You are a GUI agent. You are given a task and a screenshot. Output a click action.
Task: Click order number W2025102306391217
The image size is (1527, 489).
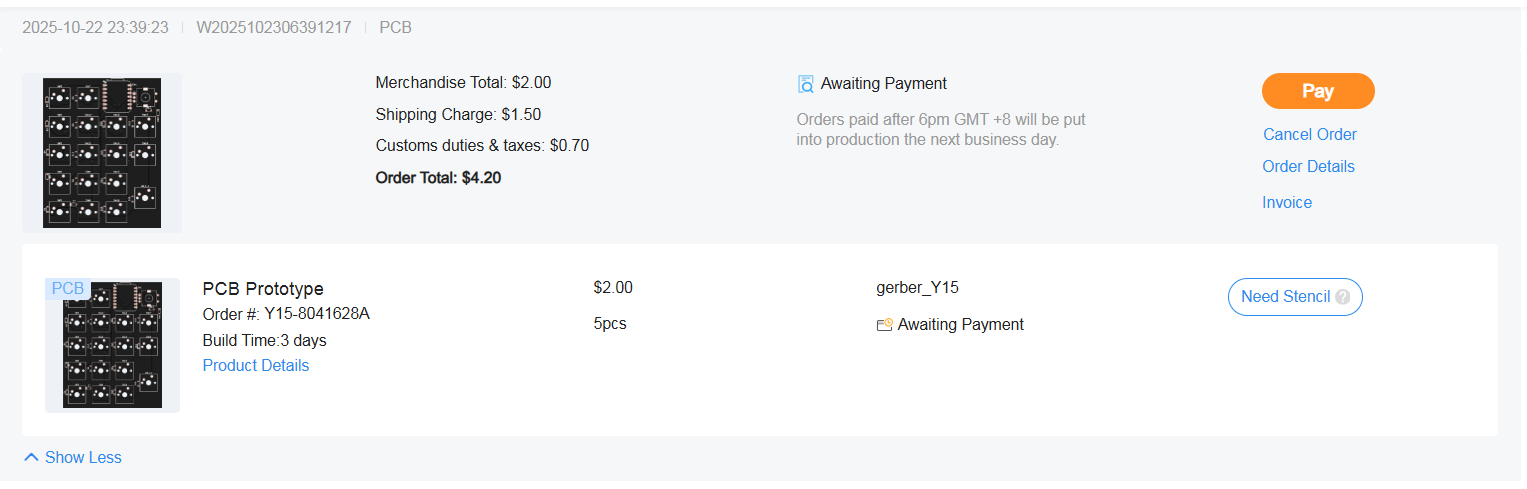point(273,27)
